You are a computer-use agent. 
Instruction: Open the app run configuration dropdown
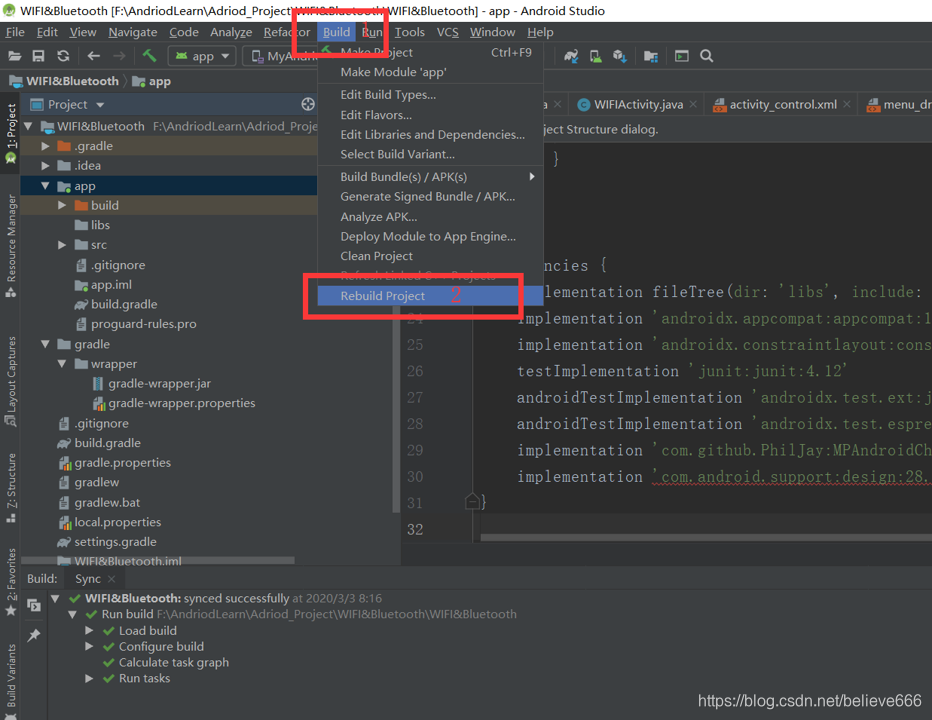pos(202,56)
